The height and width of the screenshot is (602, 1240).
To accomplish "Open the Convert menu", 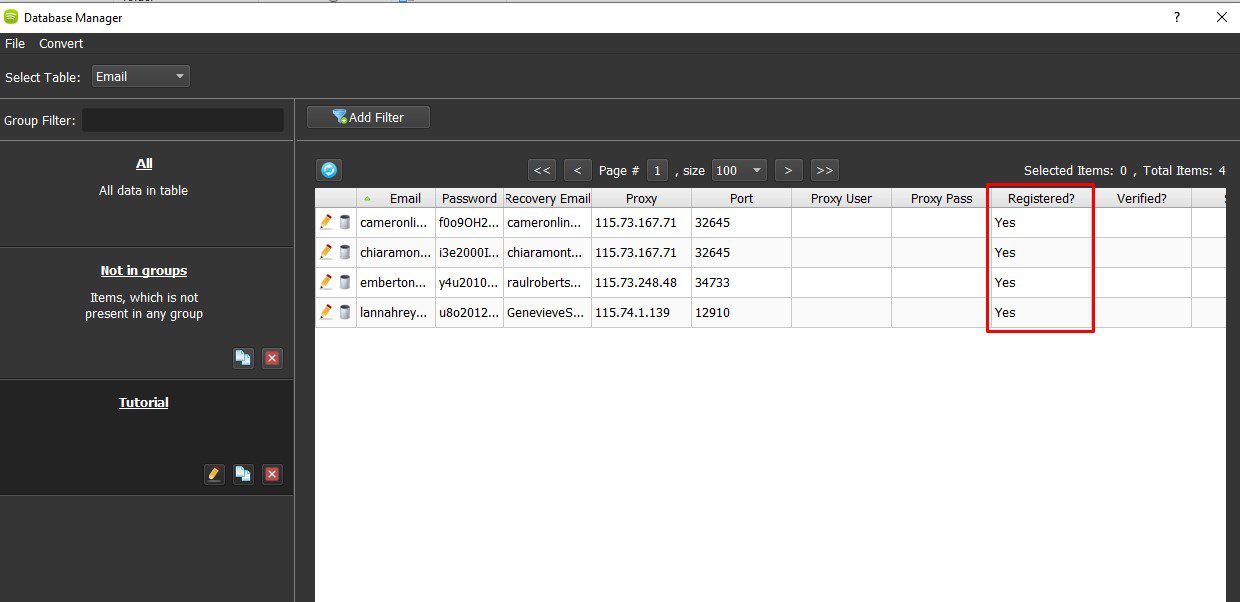I will 61,44.
